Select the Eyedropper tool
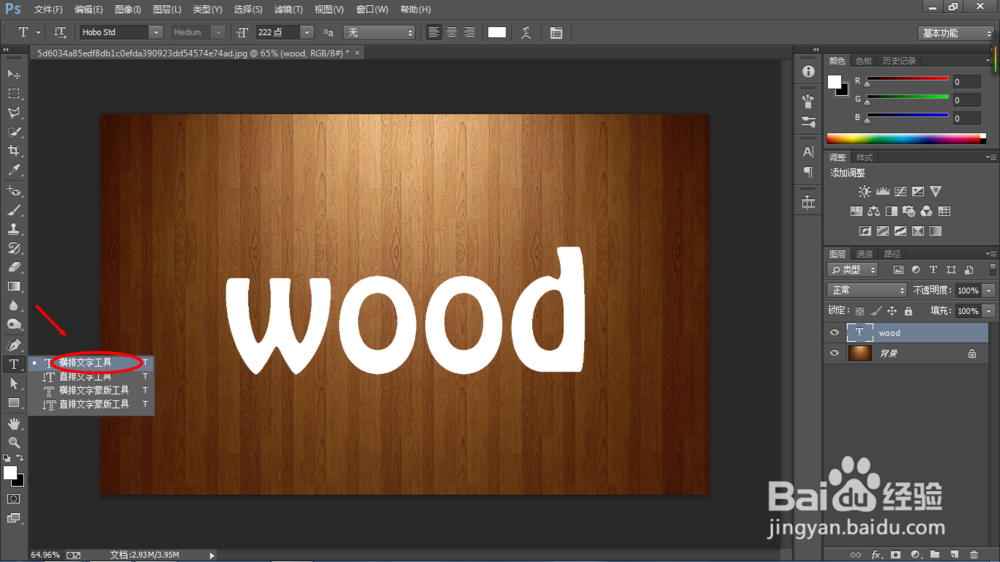Viewport: 1000px width, 562px height. (x=13, y=170)
